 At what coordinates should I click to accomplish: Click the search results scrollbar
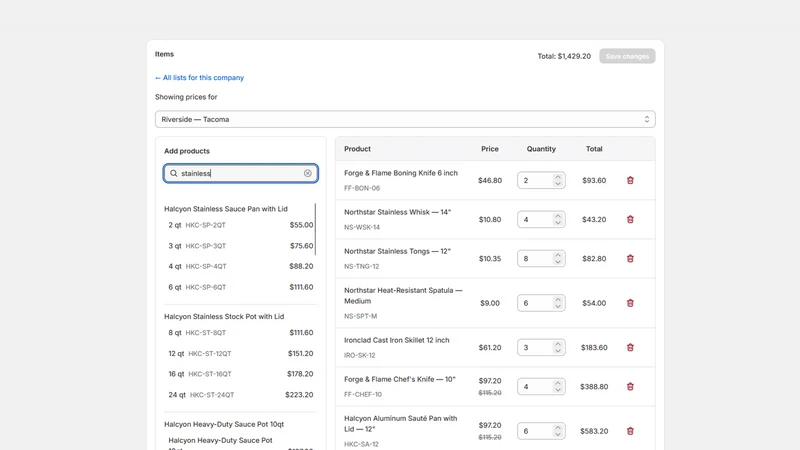315,230
